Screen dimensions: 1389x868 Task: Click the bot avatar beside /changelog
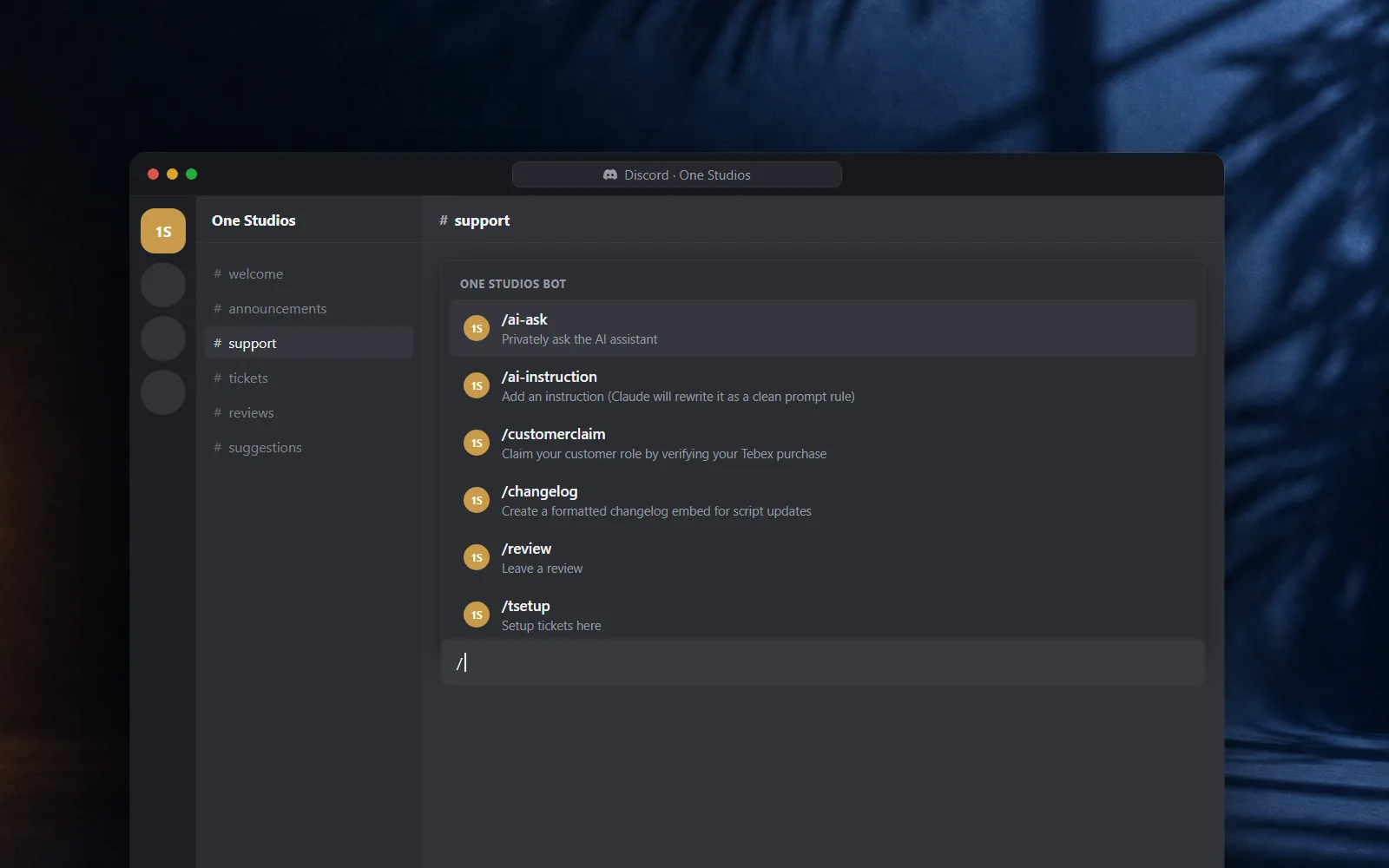pyautogui.click(x=477, y=500)
